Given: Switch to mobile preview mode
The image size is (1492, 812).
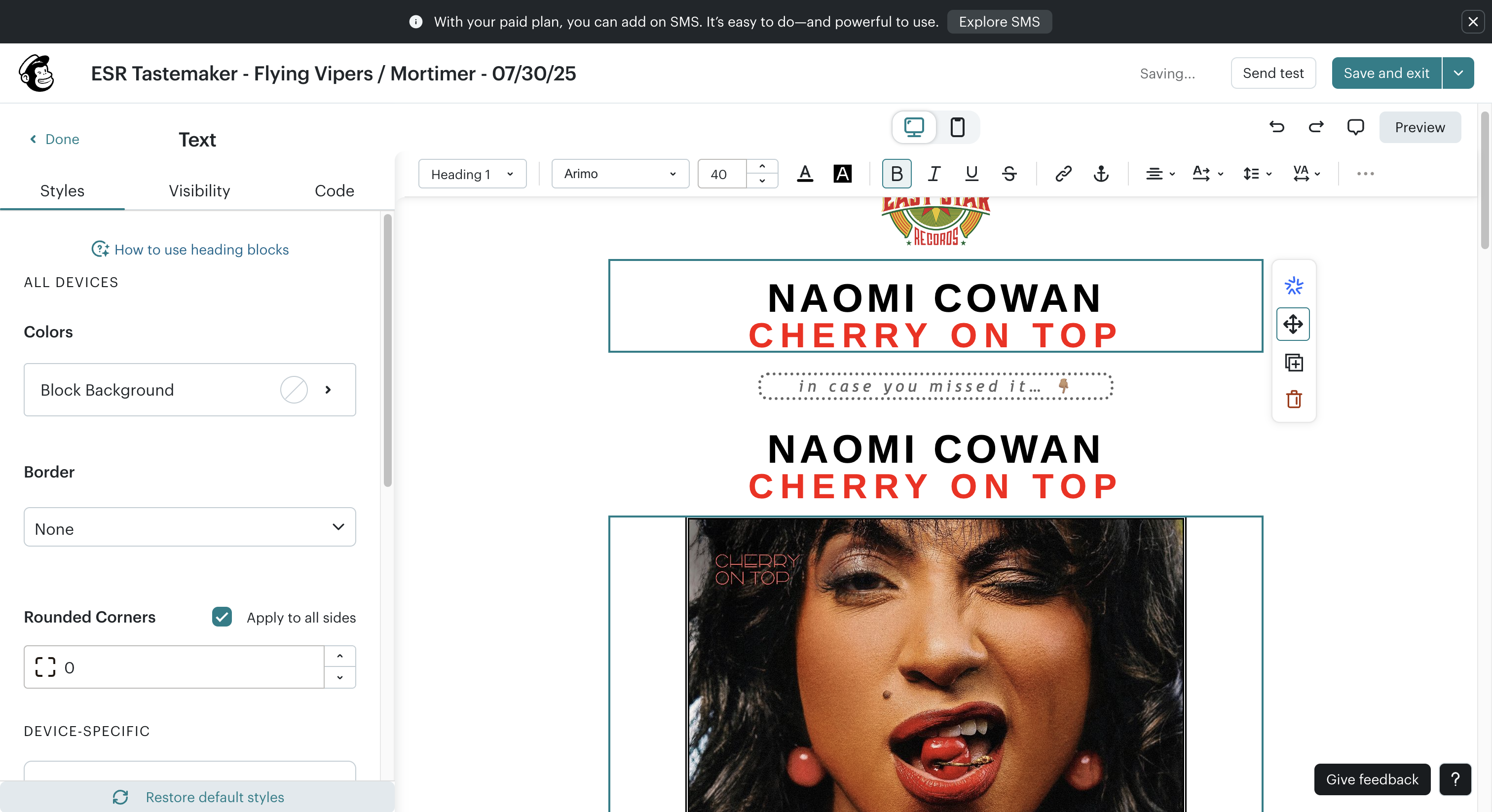Looking at the screenshot, I should [x=957, y=127].
